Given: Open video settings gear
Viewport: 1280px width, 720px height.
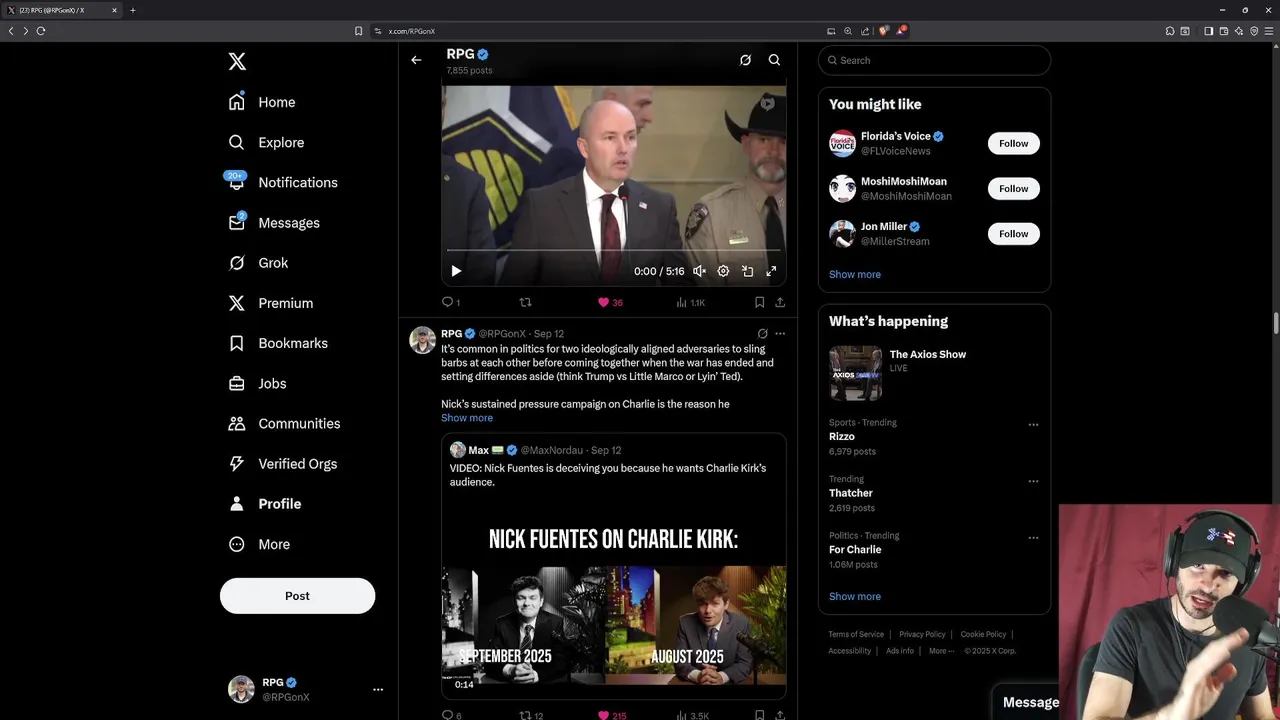Looking at the screenshot, I should tap(723, 271).
